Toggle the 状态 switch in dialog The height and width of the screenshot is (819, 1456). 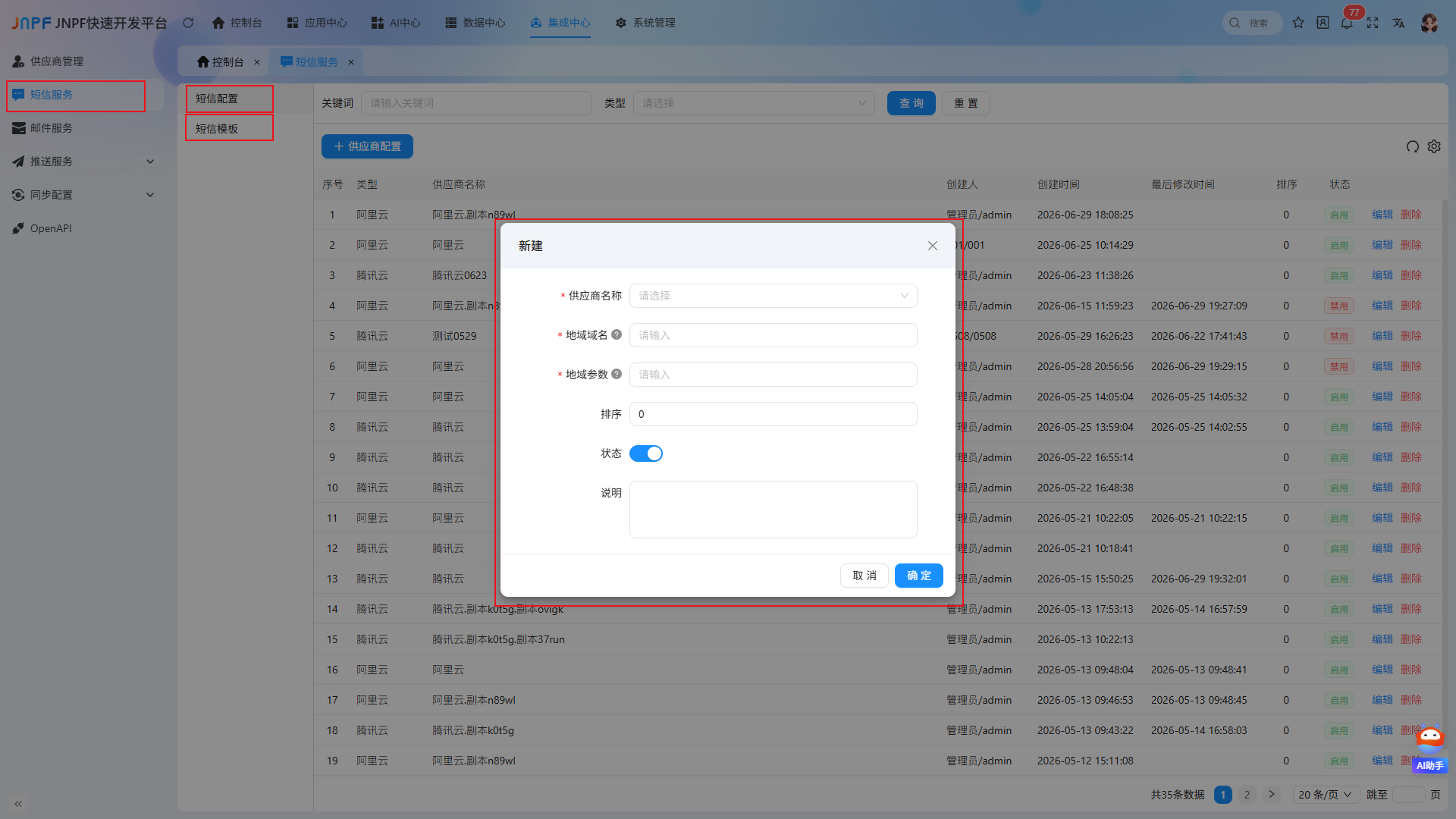(646, 453)
